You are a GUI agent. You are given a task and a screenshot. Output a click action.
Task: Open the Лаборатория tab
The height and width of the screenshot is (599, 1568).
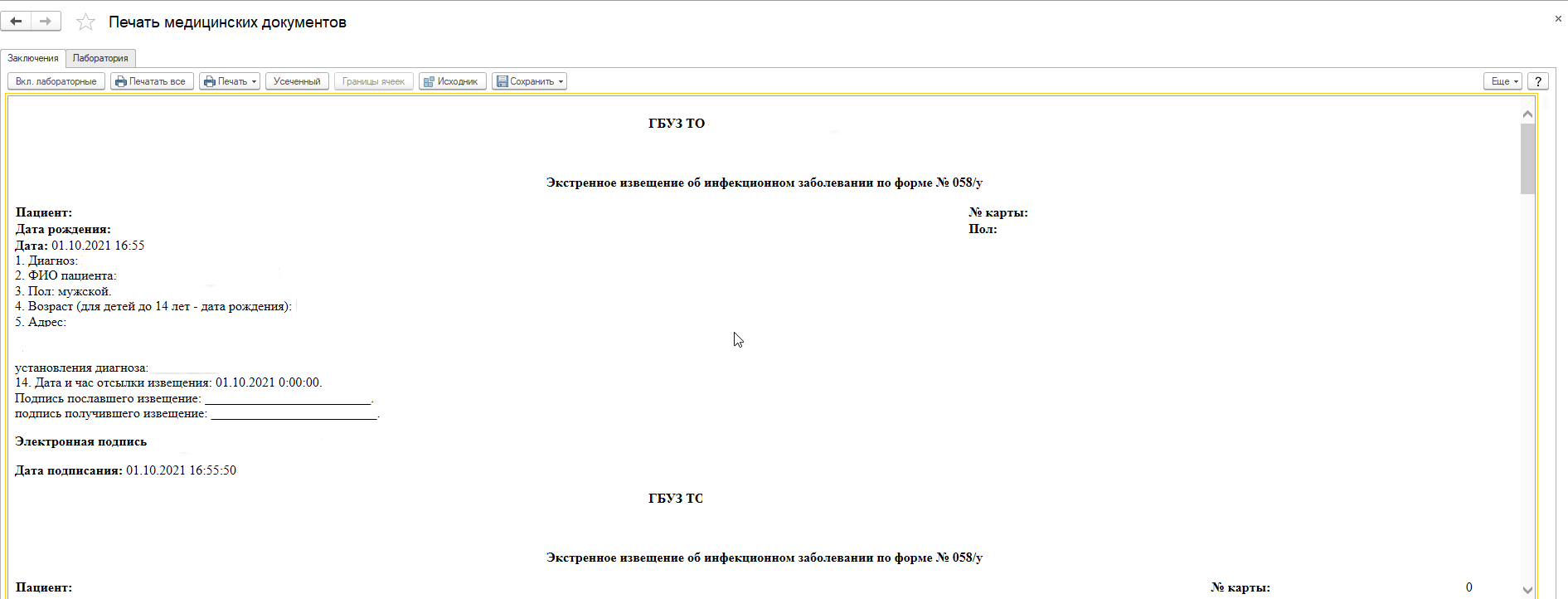(100, 58)
